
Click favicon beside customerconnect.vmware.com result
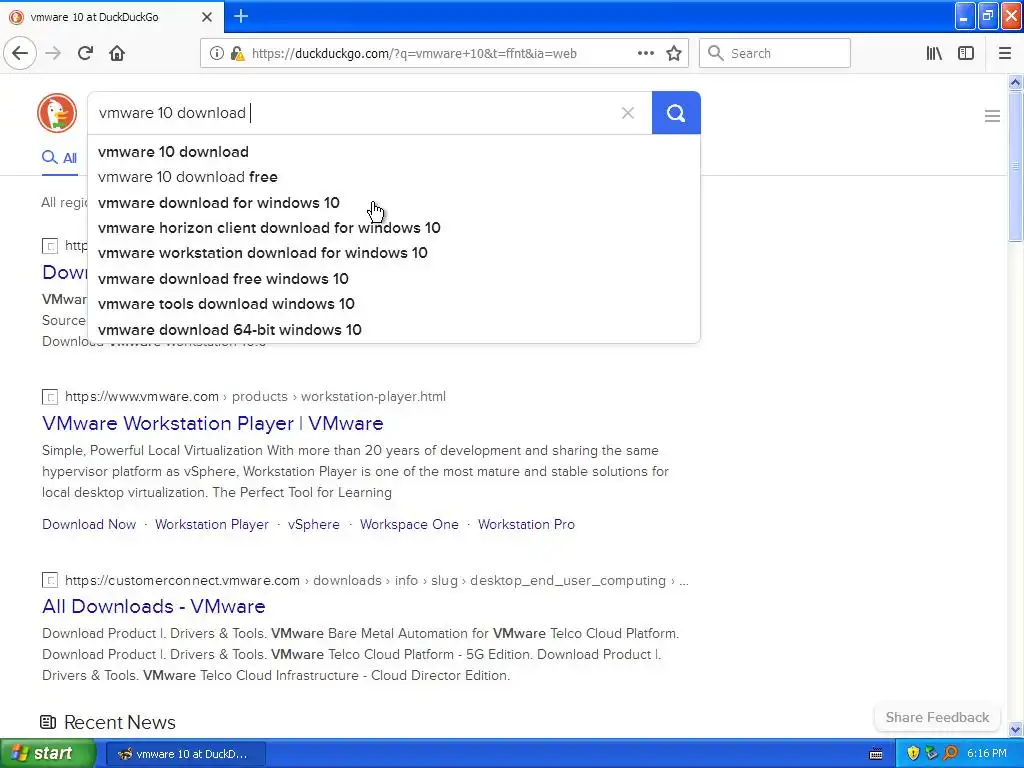(x=50, y=580)
